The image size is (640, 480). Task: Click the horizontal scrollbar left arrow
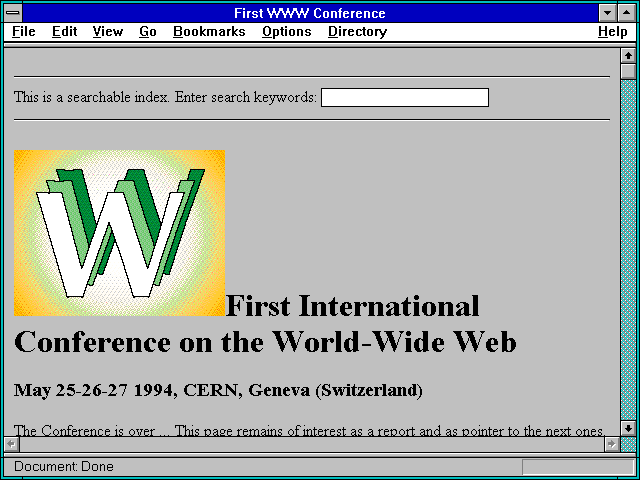tap(12, 444)
